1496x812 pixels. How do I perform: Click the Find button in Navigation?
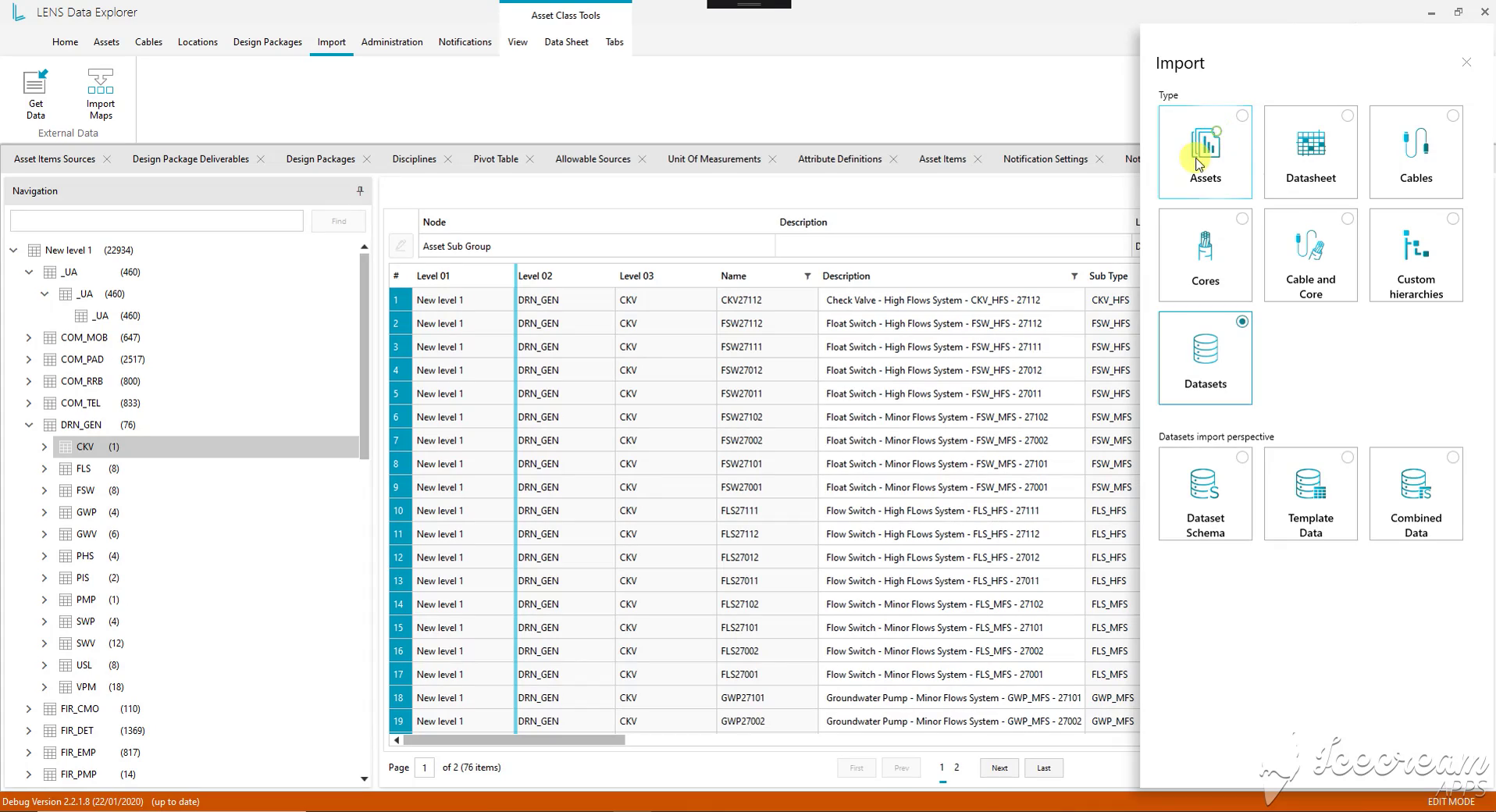point(339,221)
